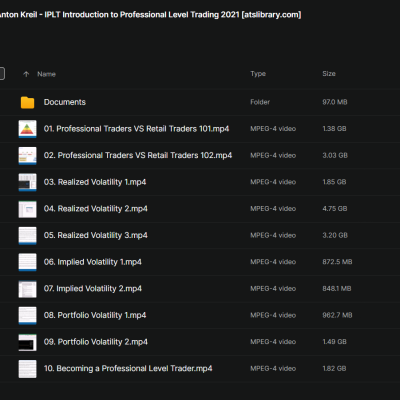This screenshot has width=400, height=400.
Task: Click size value 1.85 GB
Action: 334,182
